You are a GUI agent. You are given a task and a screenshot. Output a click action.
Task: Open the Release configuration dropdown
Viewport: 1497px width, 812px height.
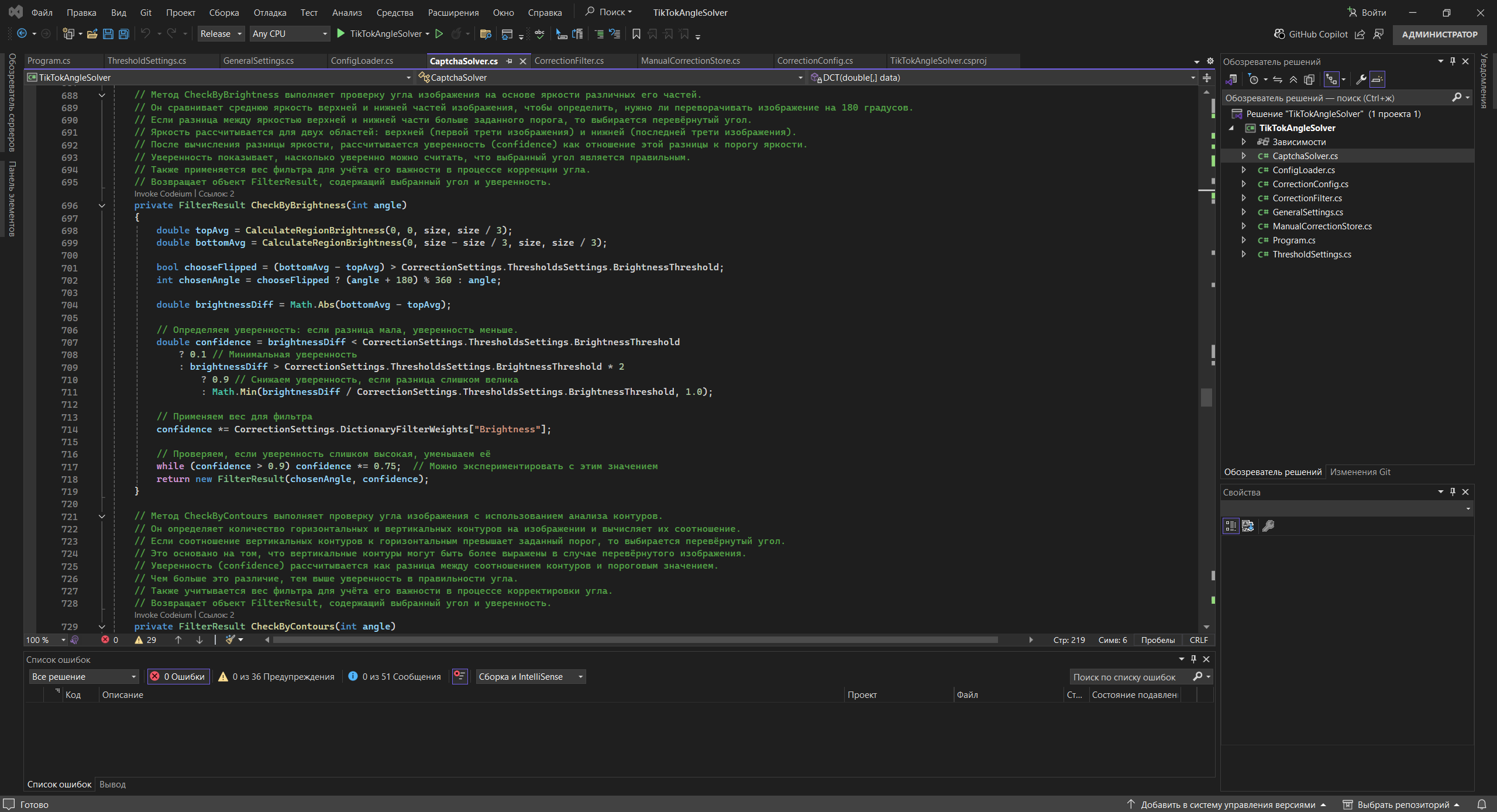pyautogui.click(x=221, y=34)
